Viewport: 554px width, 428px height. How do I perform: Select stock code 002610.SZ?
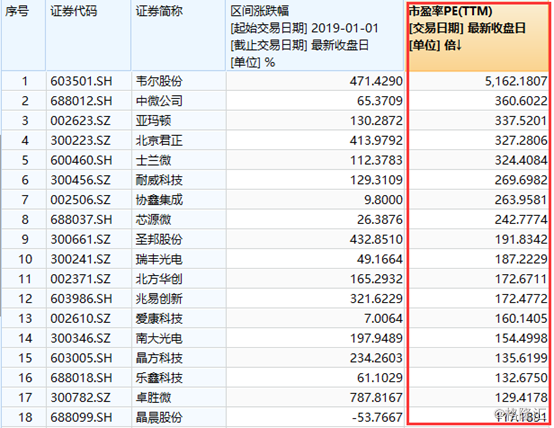(x=80, y=319)
